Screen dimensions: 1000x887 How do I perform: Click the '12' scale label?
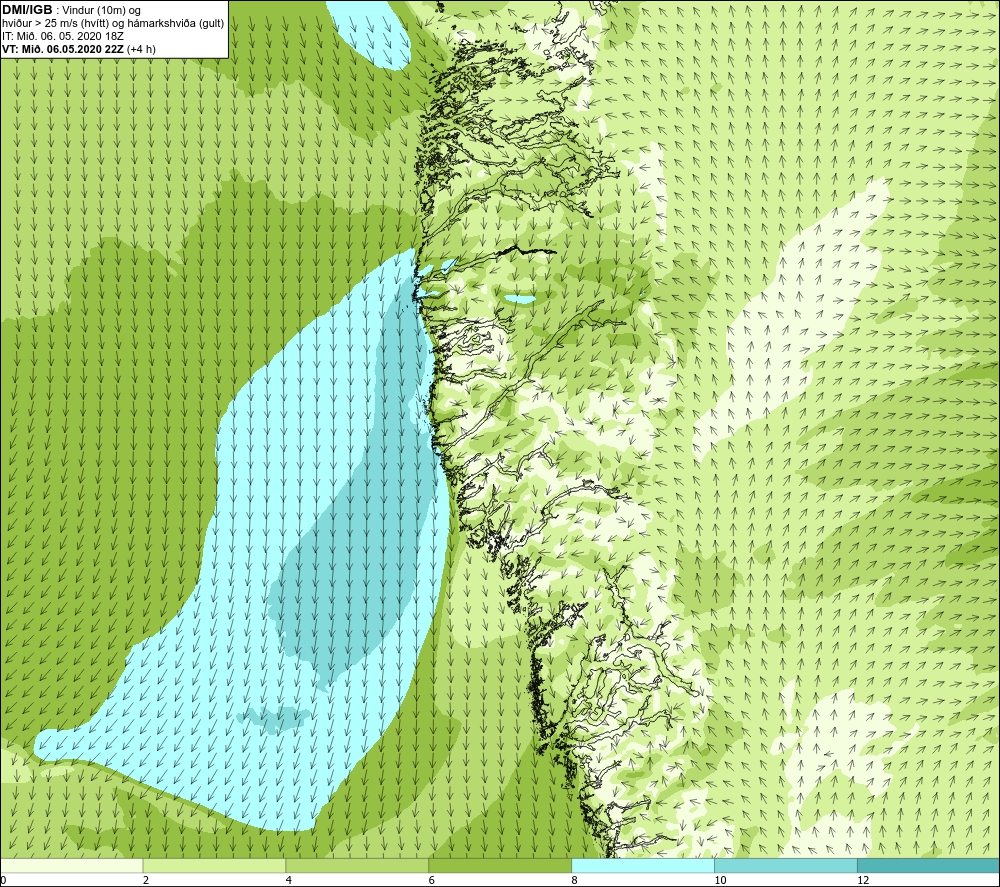pyautogui.click(x=863, y=880)
